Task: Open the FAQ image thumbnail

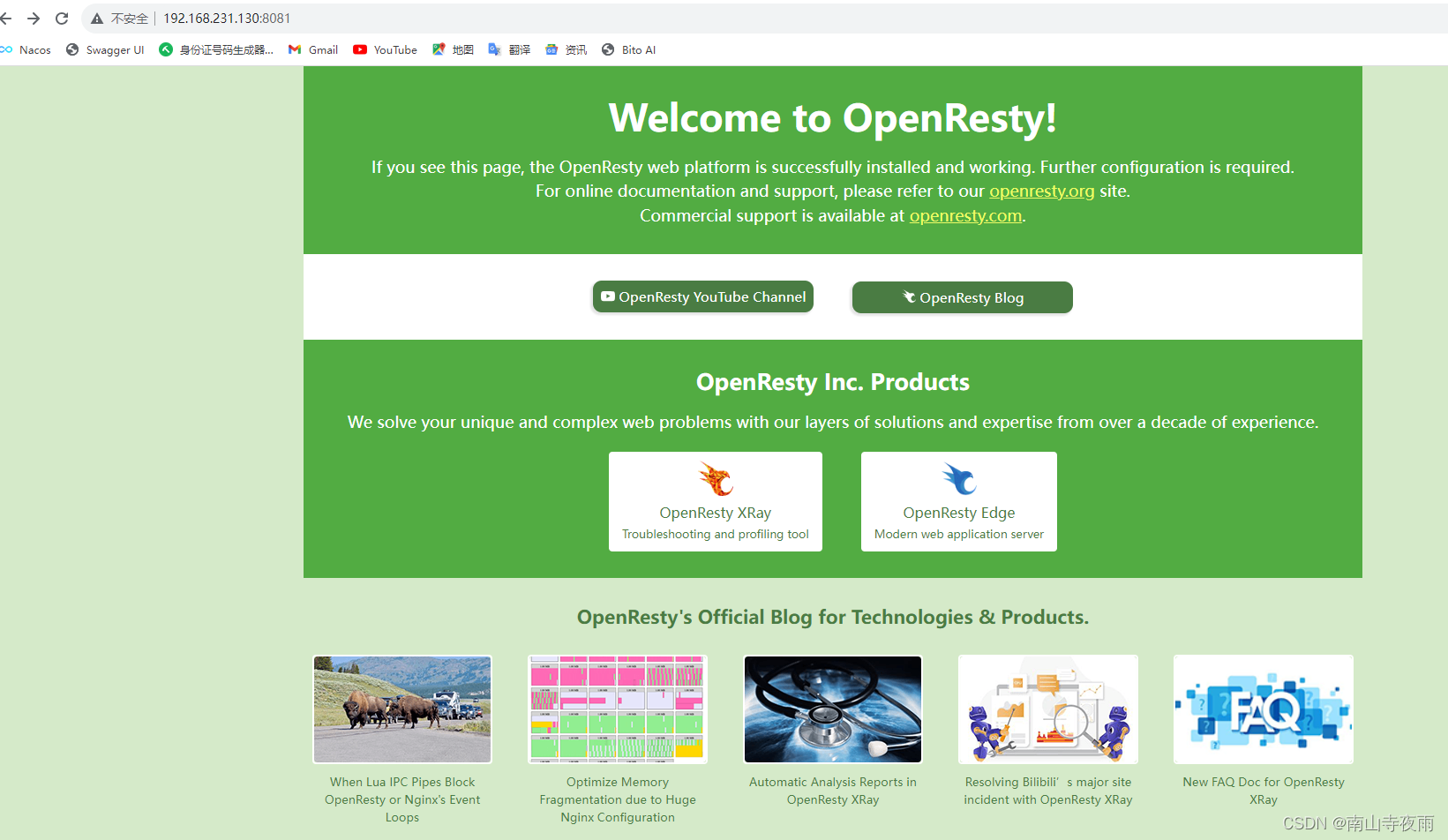Action: (1264, 709)
